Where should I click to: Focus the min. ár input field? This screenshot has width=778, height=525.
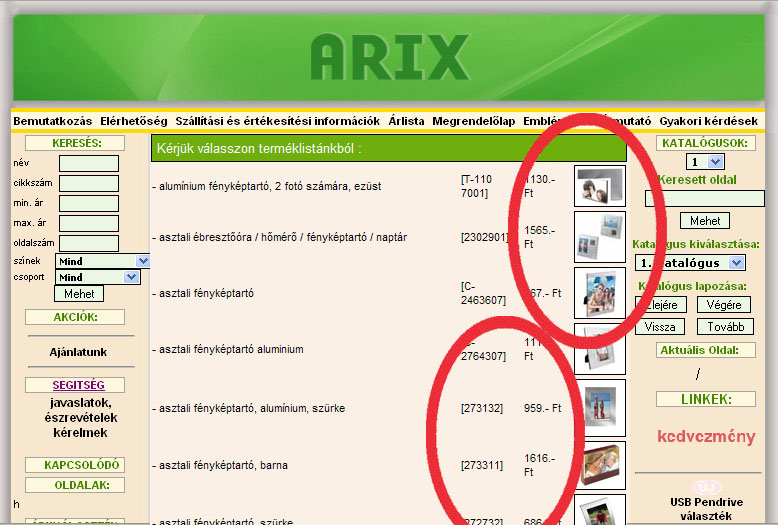[x=89, y=203]
